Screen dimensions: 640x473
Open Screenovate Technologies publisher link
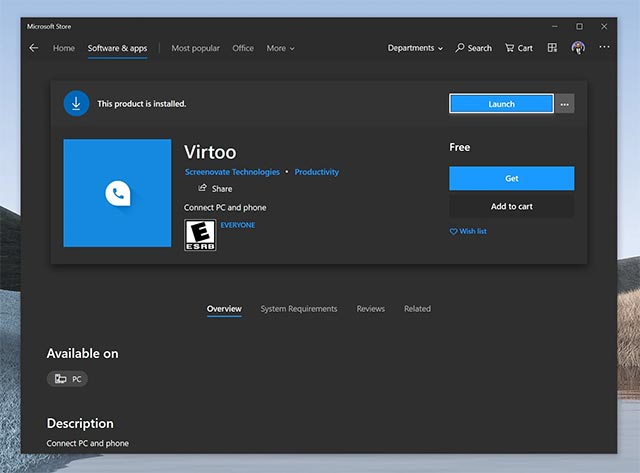(x=232, y=172)
